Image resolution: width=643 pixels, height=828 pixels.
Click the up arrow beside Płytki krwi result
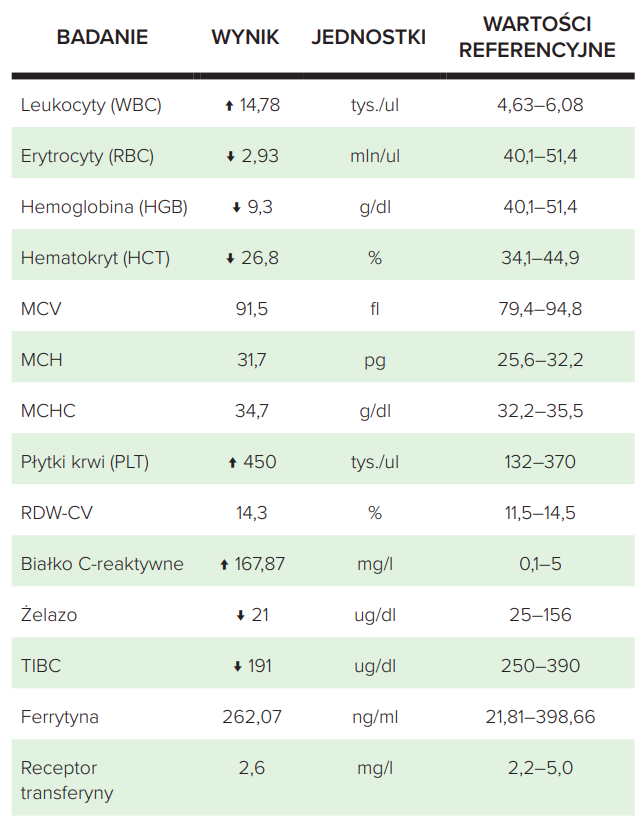[232, 462]
